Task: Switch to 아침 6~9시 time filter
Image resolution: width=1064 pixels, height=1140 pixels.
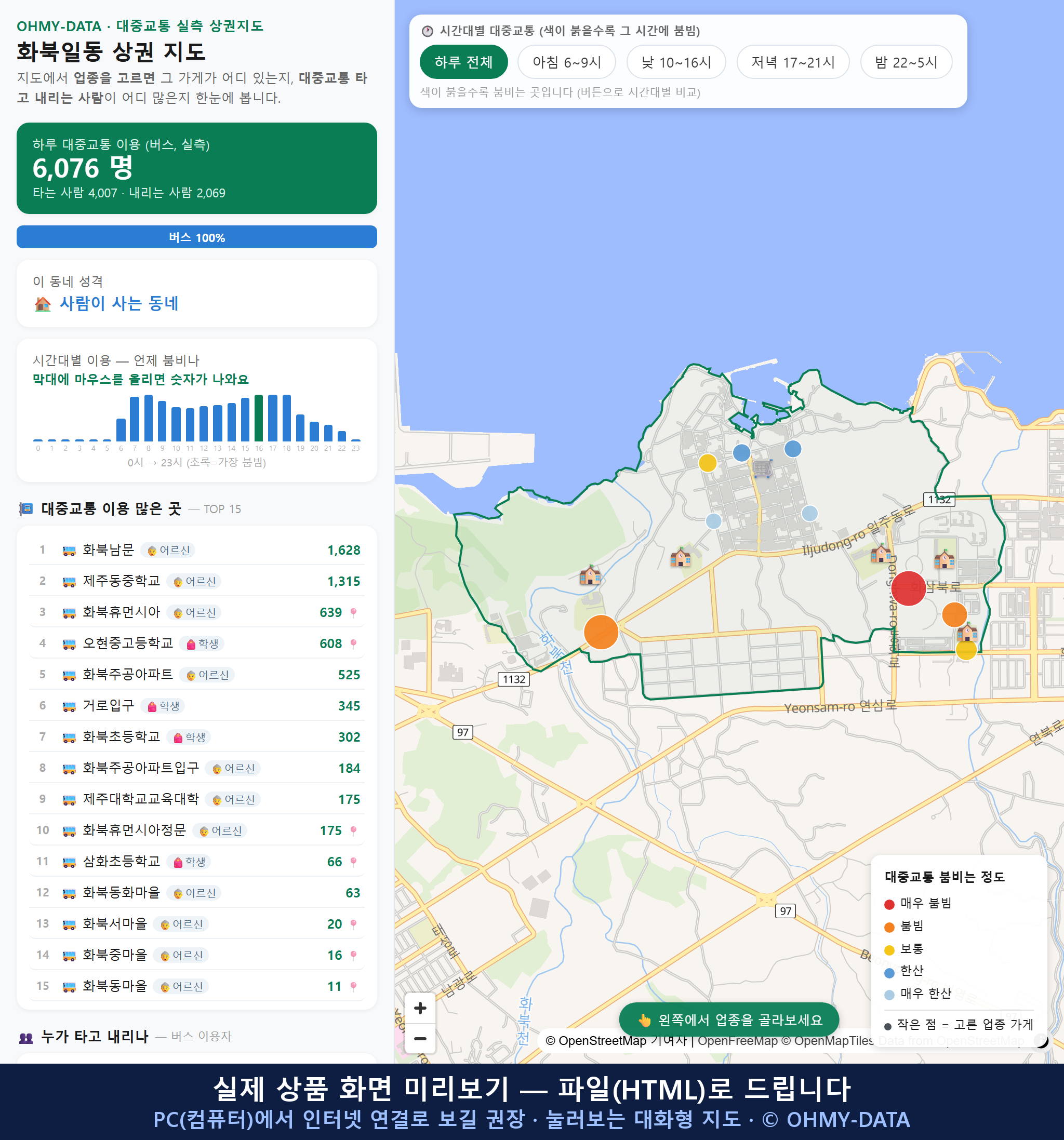Action: point(566,62)
